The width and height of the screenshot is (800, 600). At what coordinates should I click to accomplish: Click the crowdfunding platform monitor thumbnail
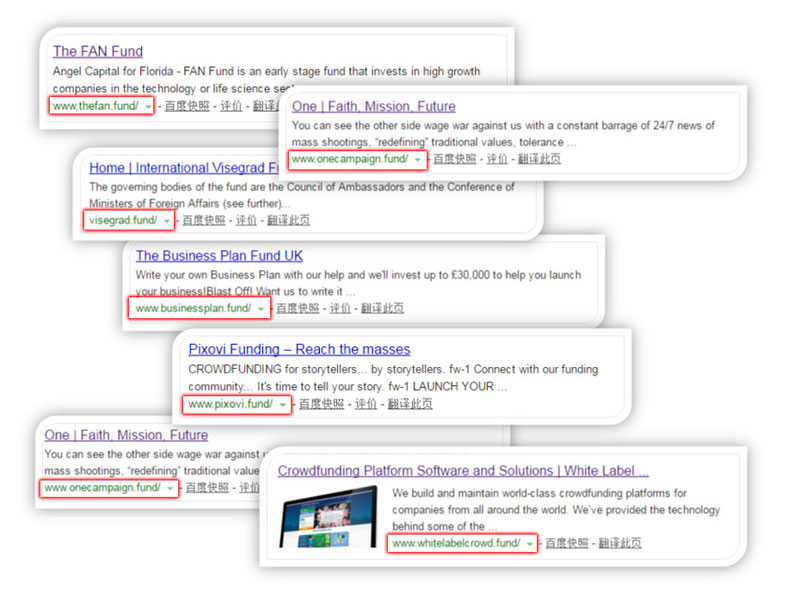[328, 517]
